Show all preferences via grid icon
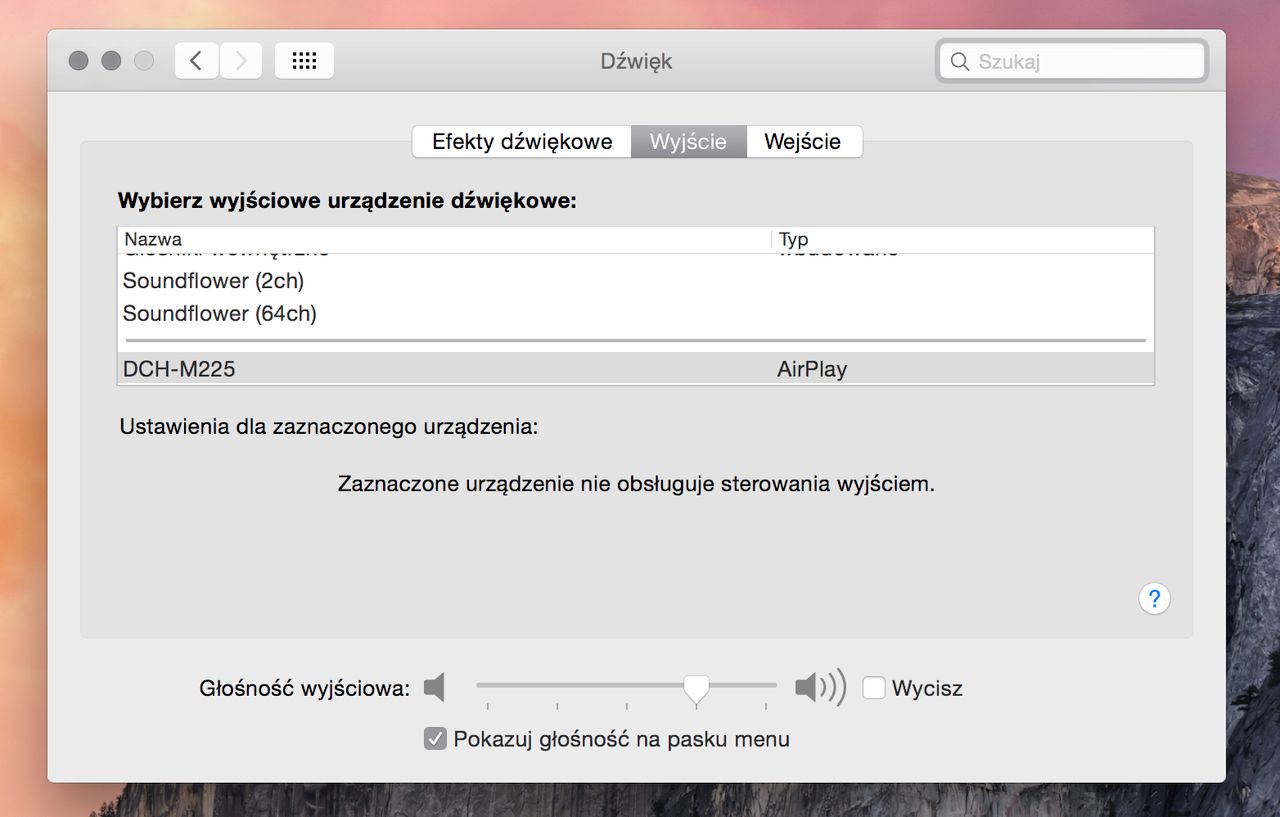 point(304,61)
